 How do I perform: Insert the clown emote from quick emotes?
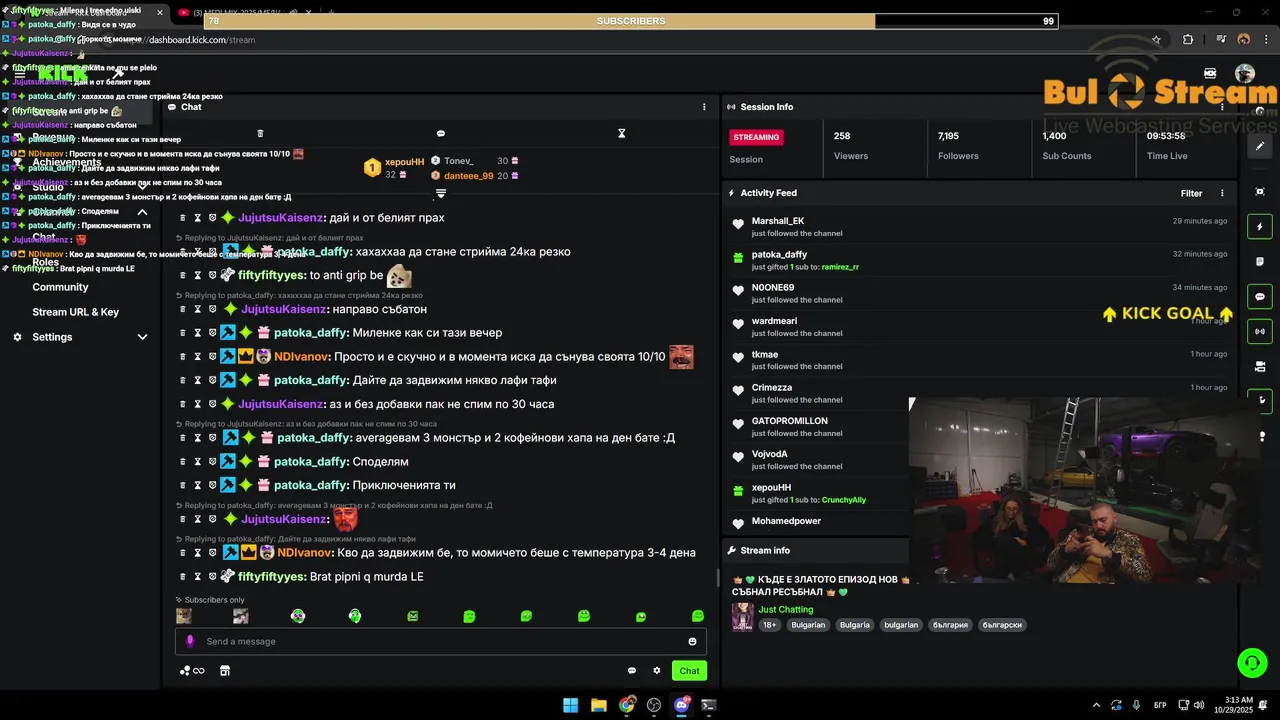tap(298, 616)
